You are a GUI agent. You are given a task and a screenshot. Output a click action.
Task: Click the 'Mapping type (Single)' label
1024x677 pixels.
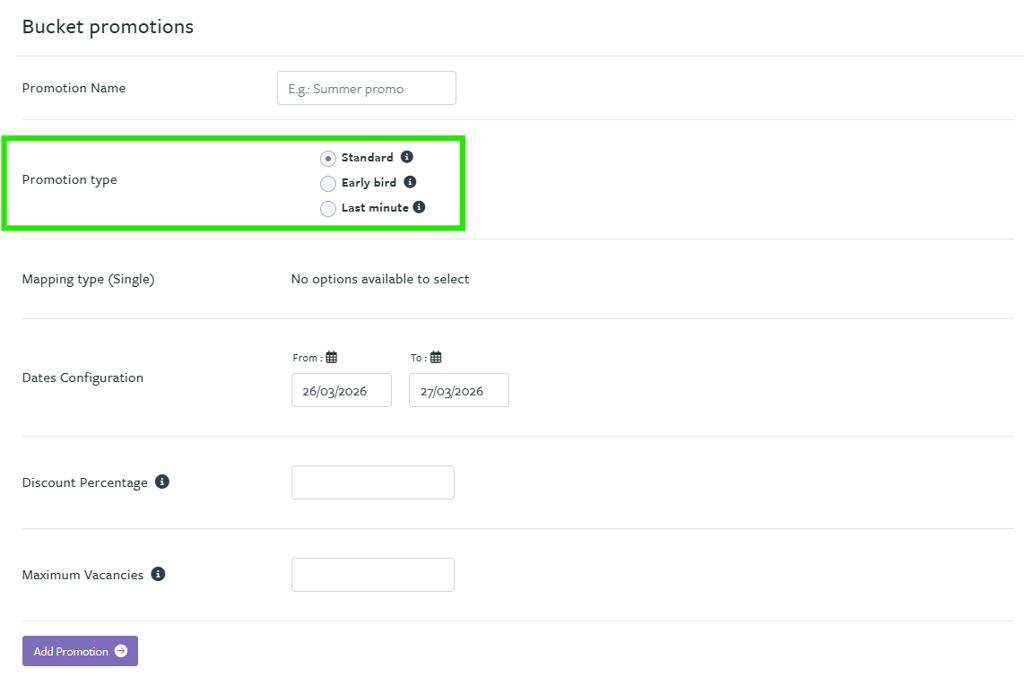point(88,279)
